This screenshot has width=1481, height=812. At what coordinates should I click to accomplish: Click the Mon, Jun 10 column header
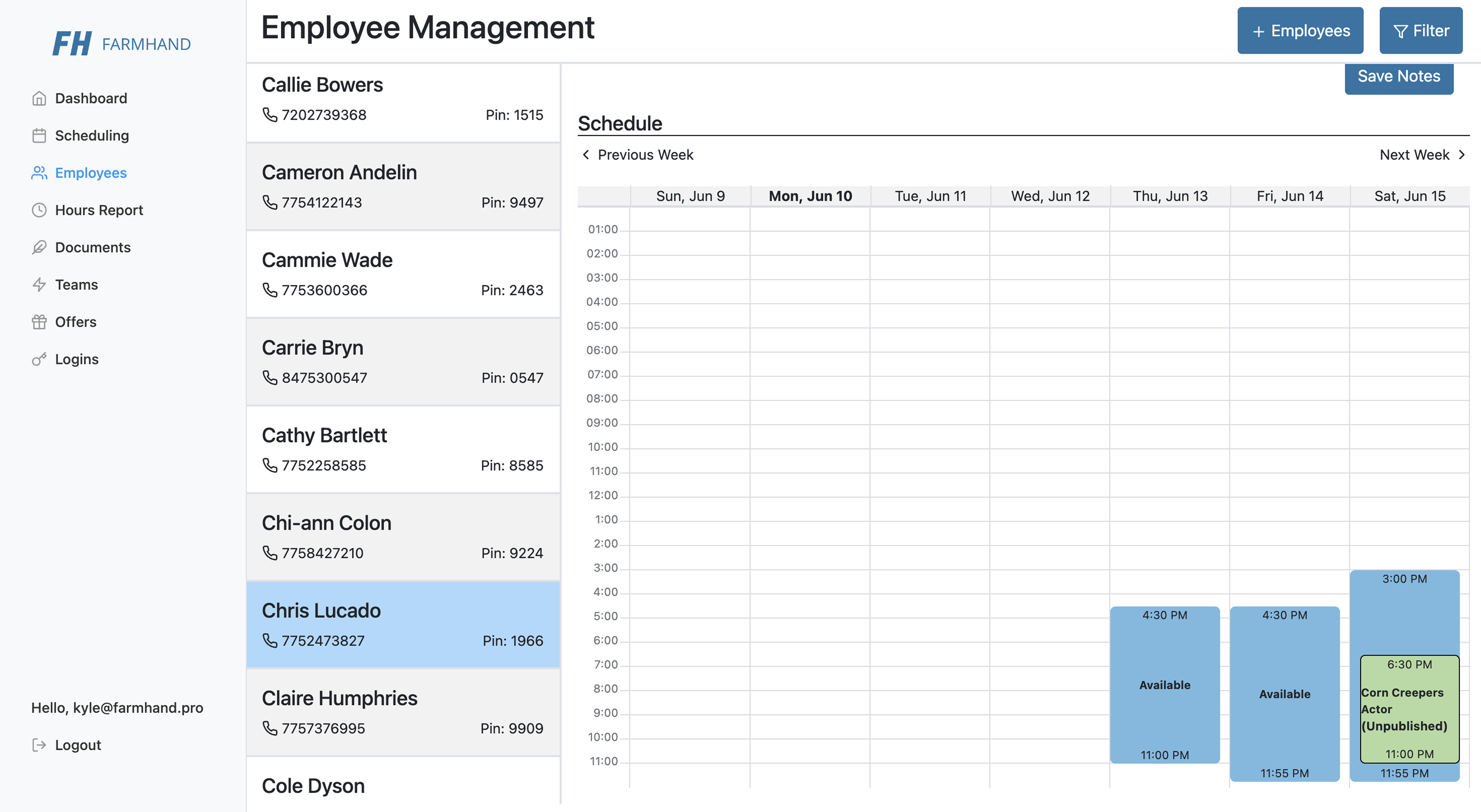click(810, 196)
